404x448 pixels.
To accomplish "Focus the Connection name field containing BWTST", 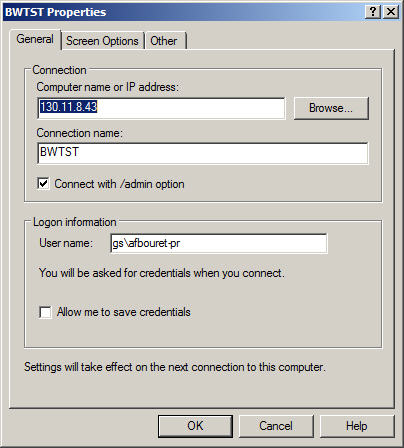I will coord(203,153).
